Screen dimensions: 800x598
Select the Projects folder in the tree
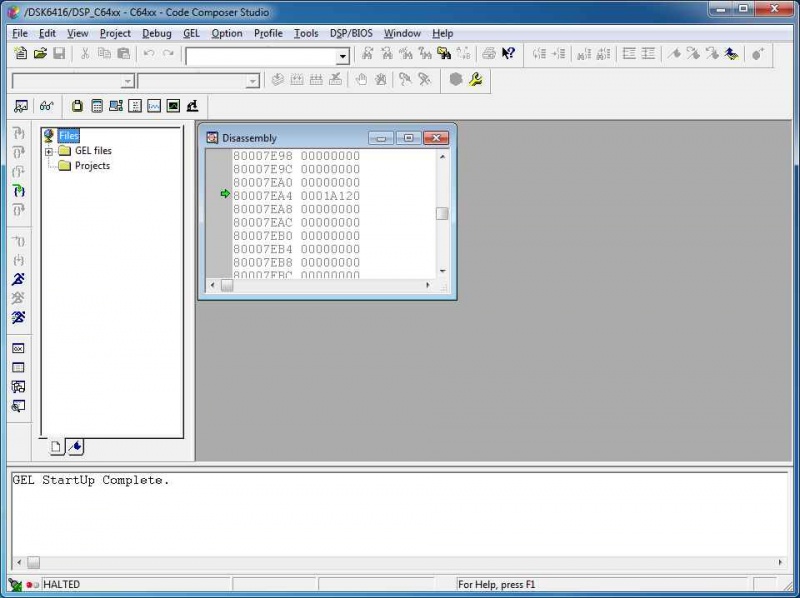(x=92, y=165)
